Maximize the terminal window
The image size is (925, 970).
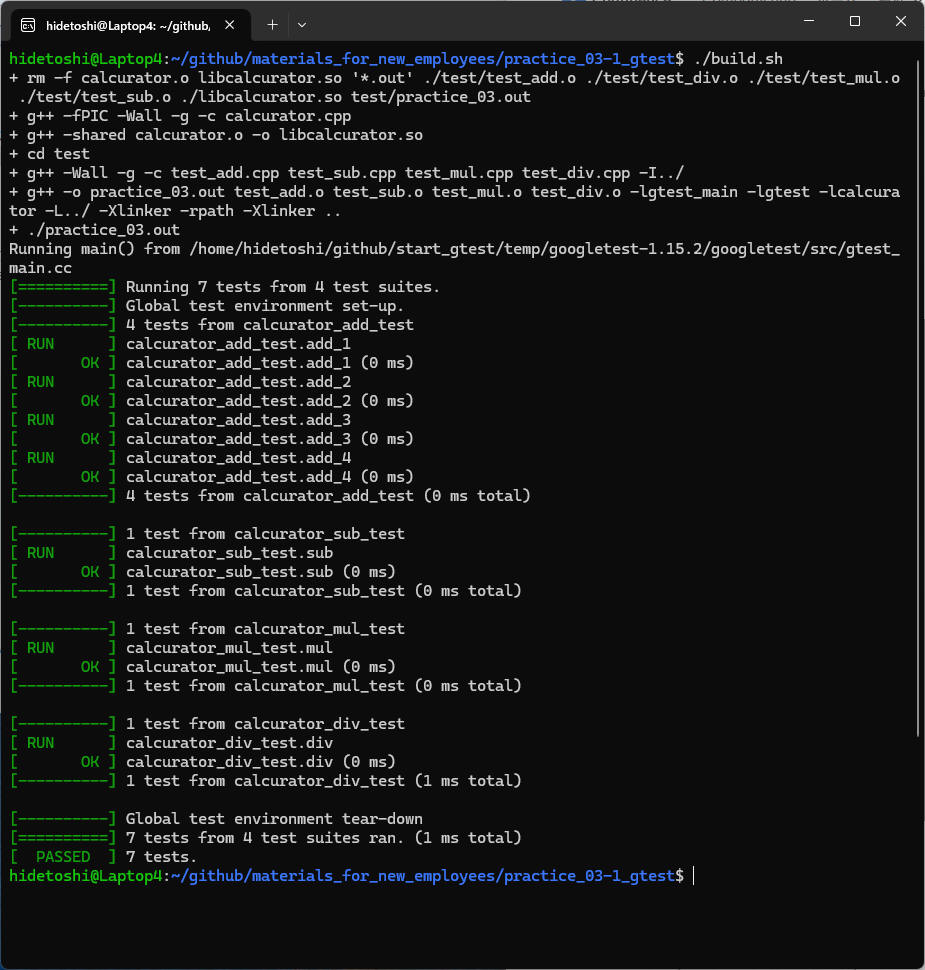coord(855,22)
